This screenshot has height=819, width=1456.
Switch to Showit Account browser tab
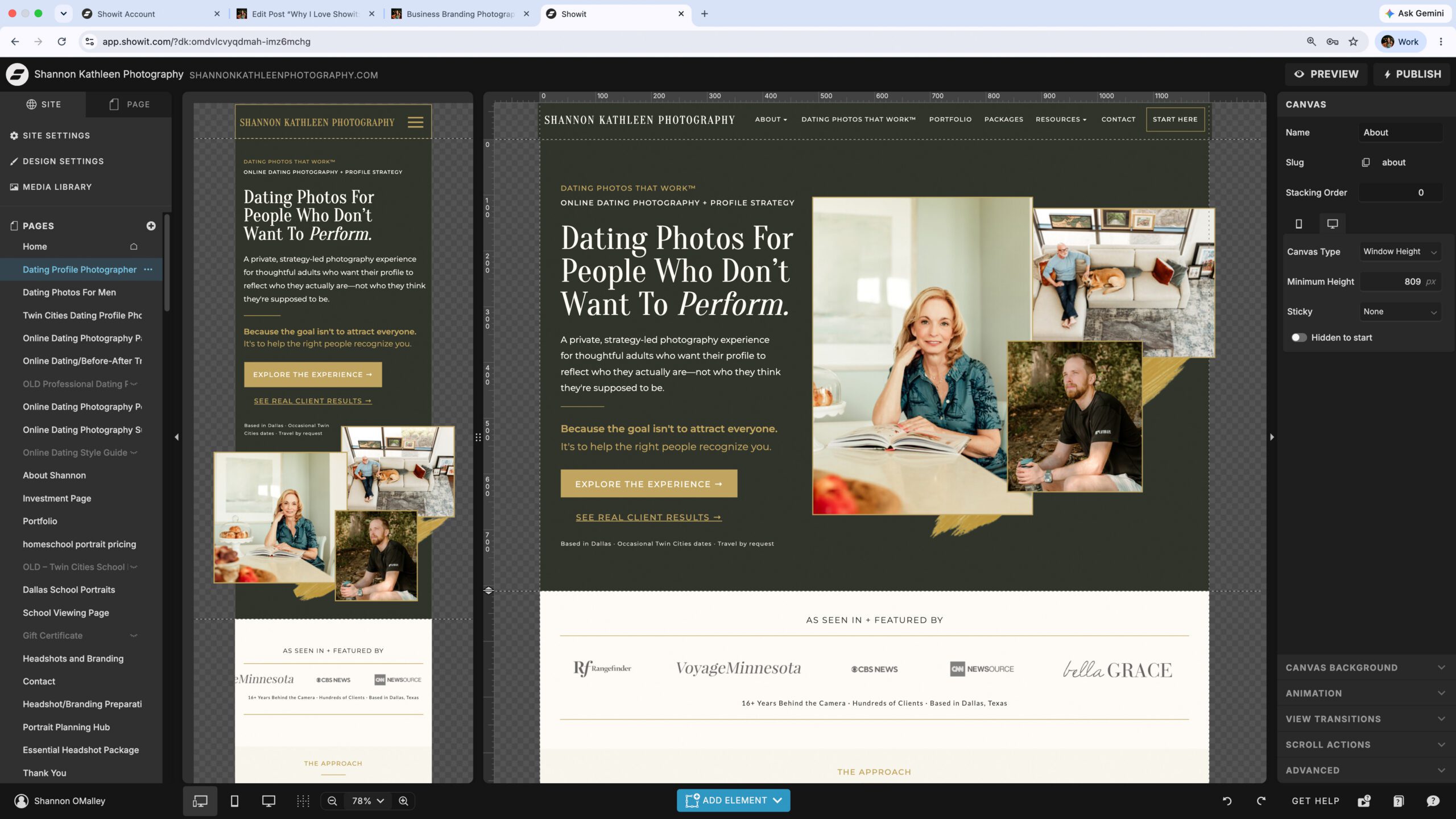151,14
